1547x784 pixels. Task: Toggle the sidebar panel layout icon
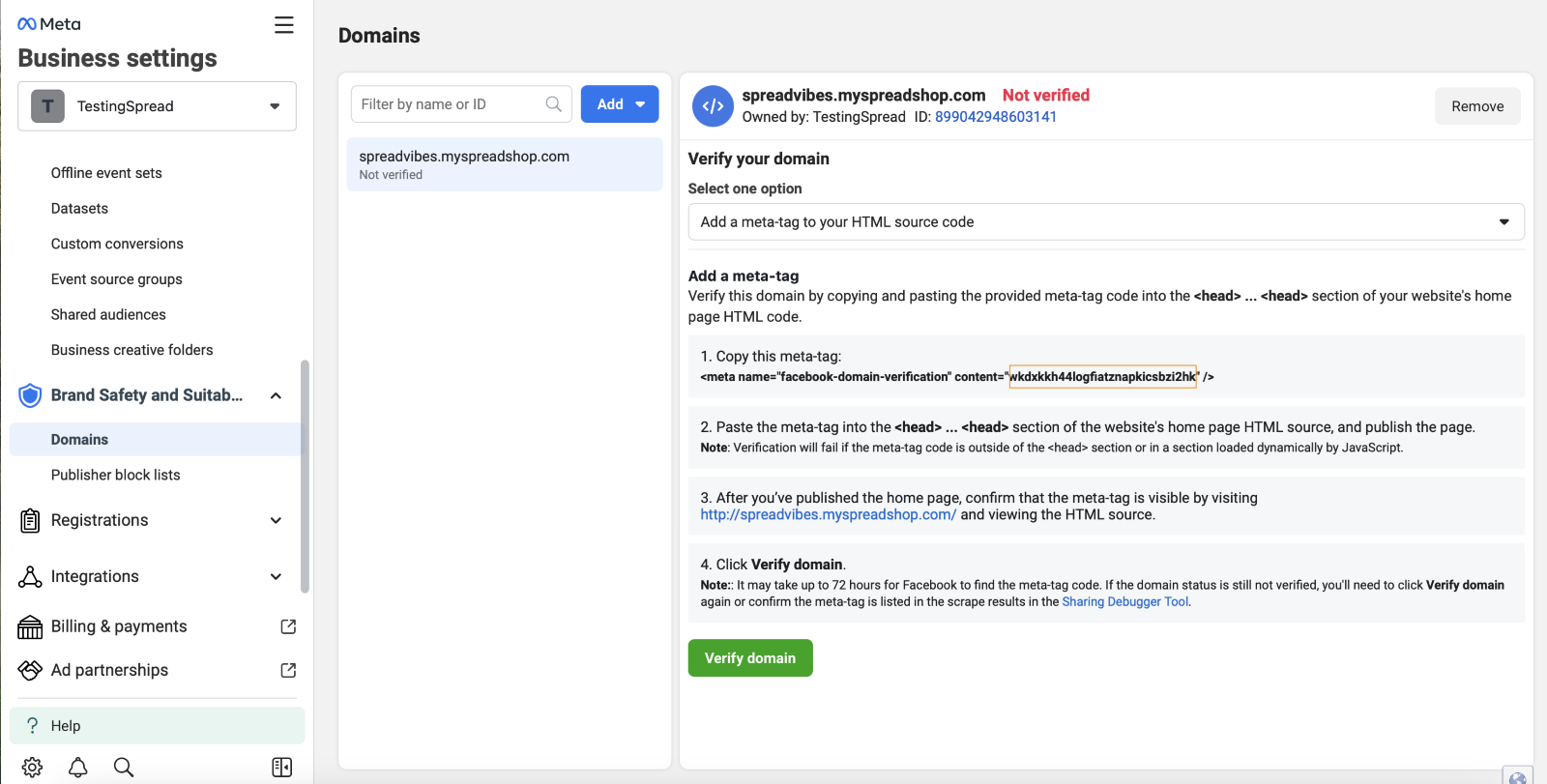click(282, 767)
